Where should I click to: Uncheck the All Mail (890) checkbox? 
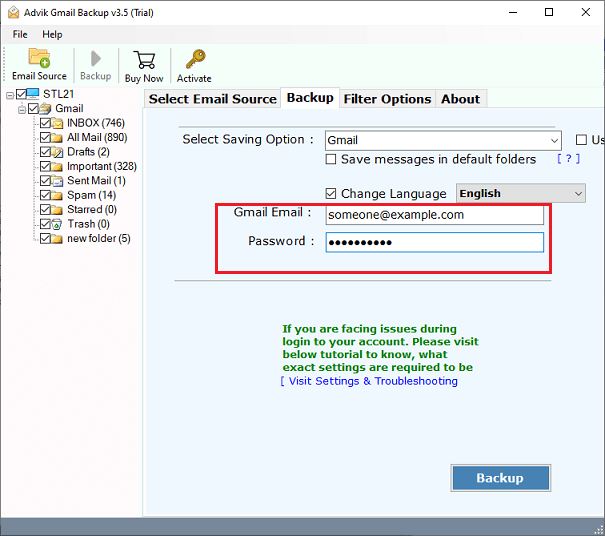tap(45, 137)
